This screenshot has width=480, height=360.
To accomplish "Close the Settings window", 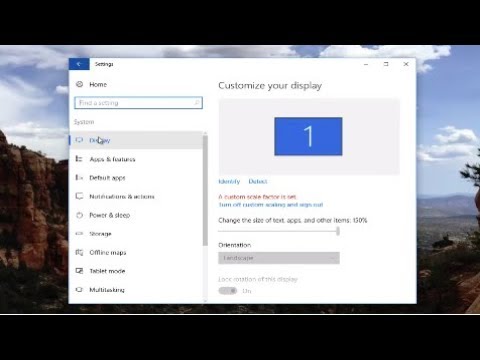I will tap(406, 64).
